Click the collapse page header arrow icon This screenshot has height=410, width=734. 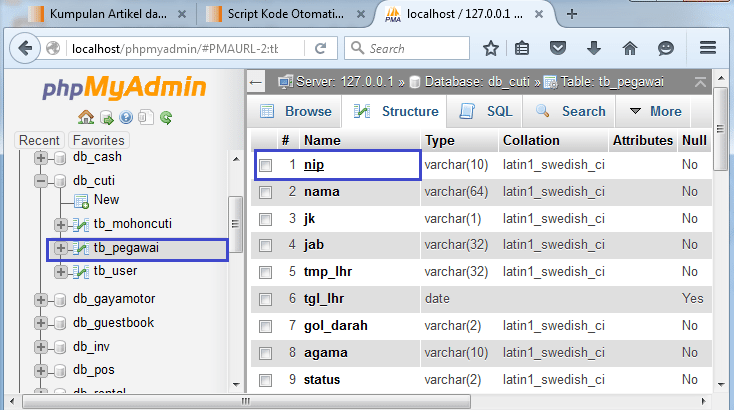pos(700,82)
